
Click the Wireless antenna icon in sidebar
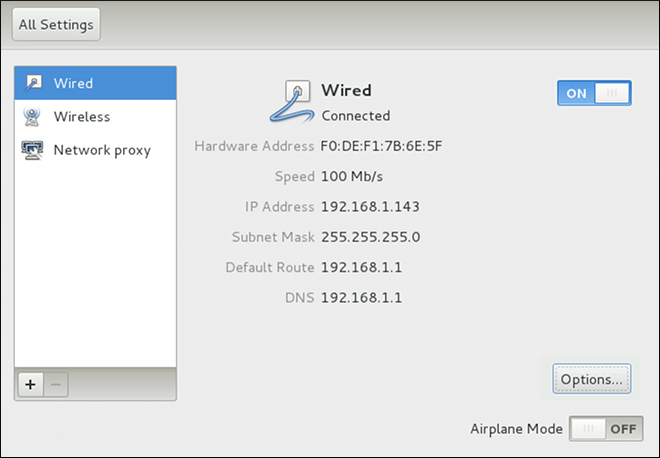32,116
